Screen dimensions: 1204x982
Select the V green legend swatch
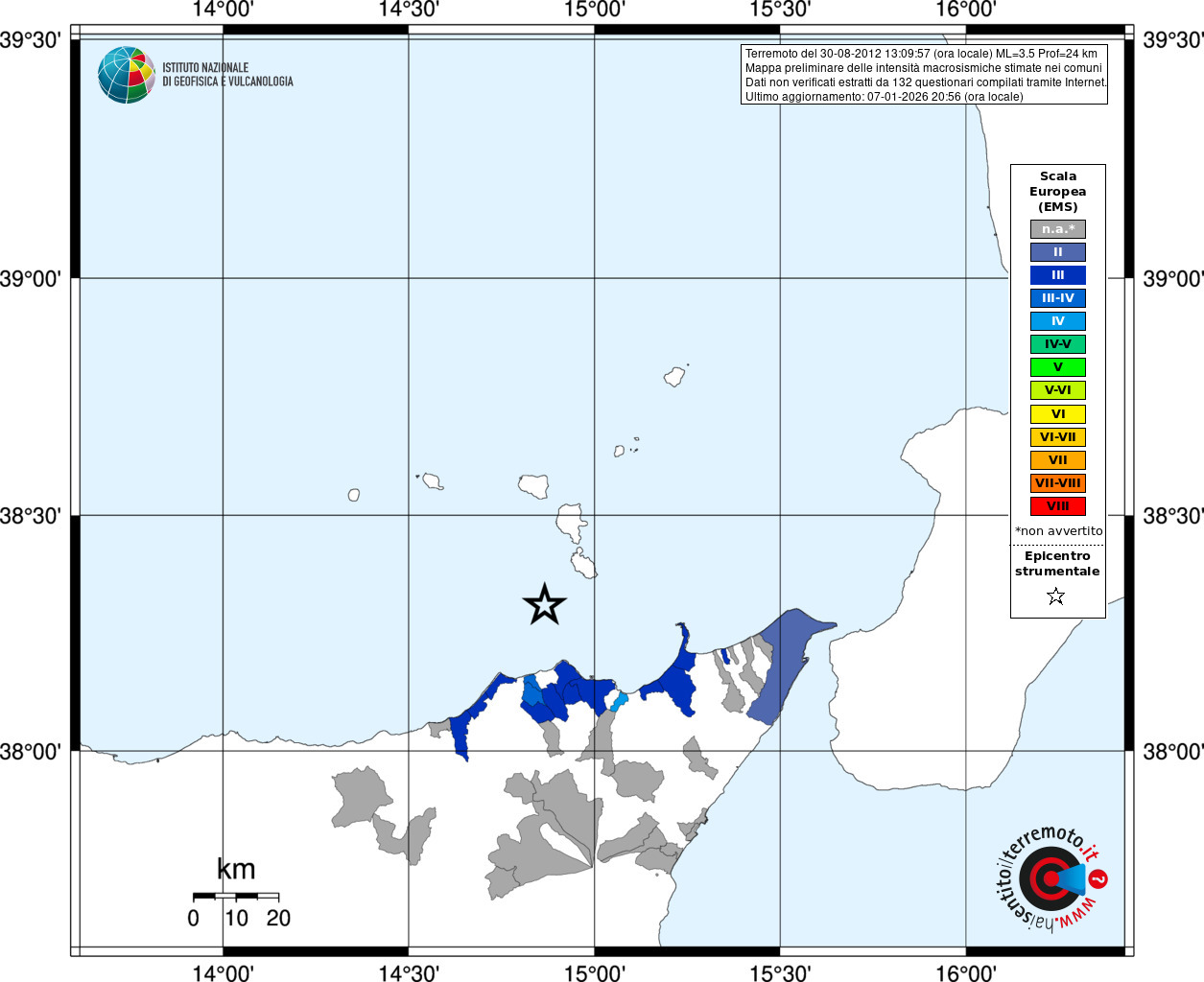coord(1058,367)
